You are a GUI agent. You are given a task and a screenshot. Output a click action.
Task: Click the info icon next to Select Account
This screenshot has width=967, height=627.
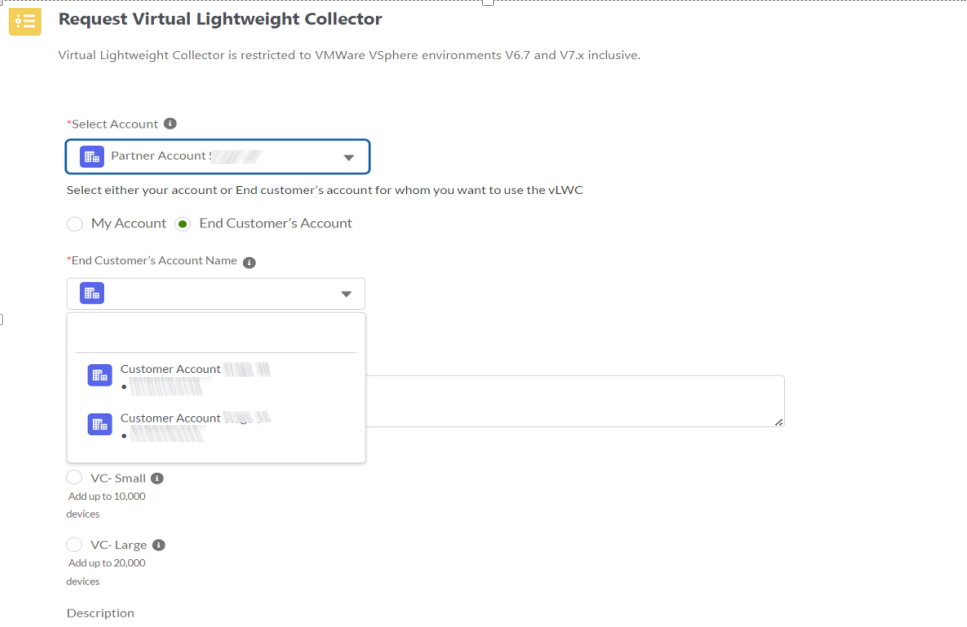[x=170, y=124]
